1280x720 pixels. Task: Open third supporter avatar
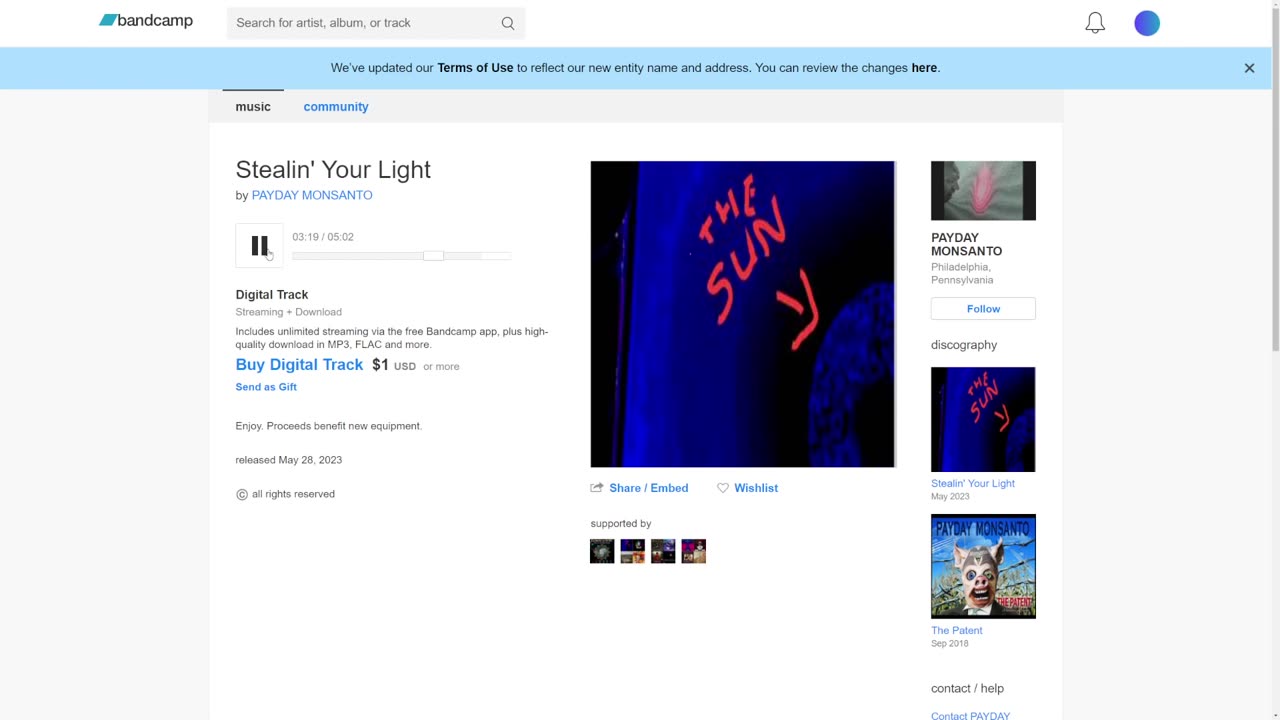[x=663, y=551]
